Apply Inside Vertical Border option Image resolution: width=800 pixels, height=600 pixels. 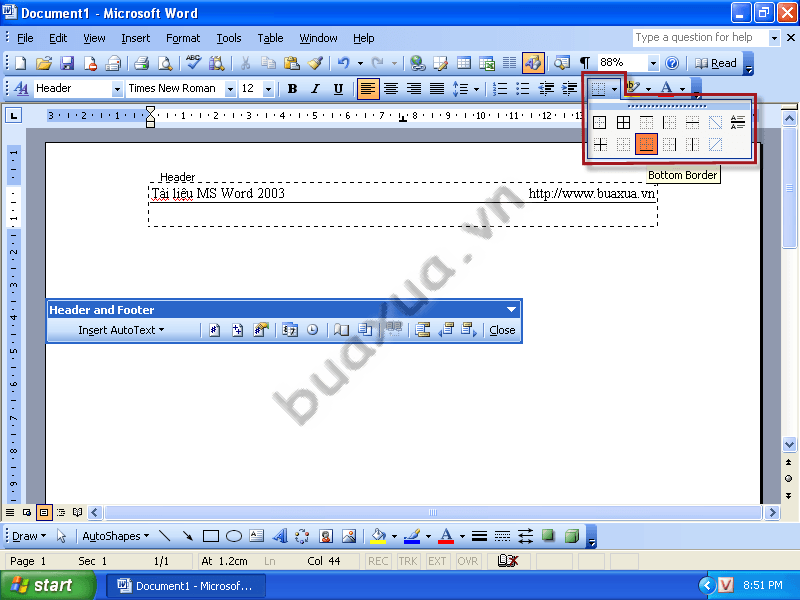click(692, 144)
